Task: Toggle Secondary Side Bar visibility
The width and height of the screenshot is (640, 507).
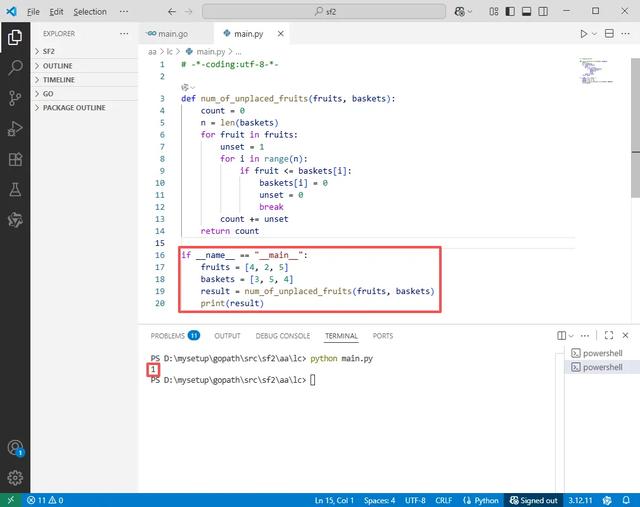Action: pyautogui.click(x=543, y=11)
